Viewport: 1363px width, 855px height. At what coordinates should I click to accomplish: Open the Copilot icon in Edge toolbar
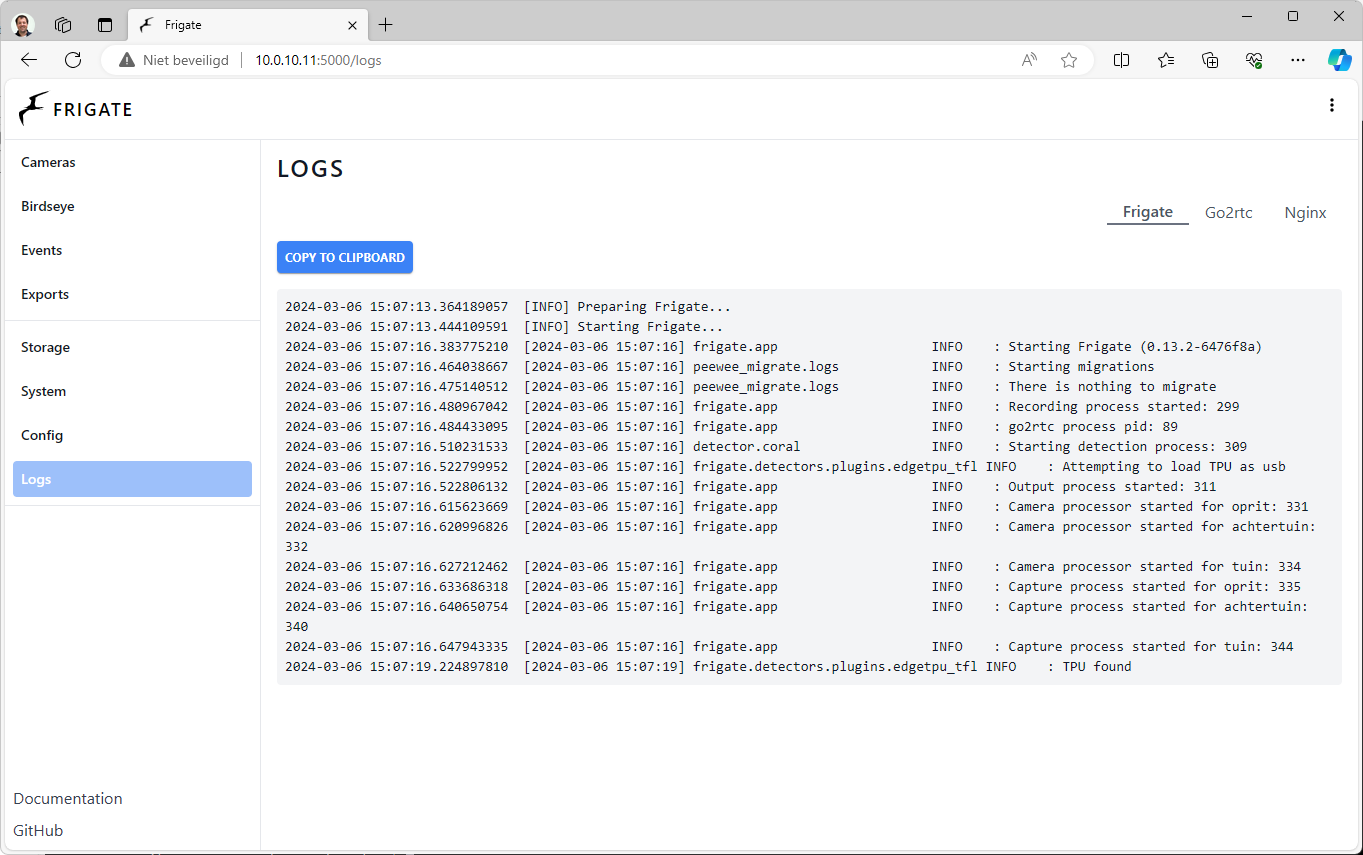coord(1339,60)
